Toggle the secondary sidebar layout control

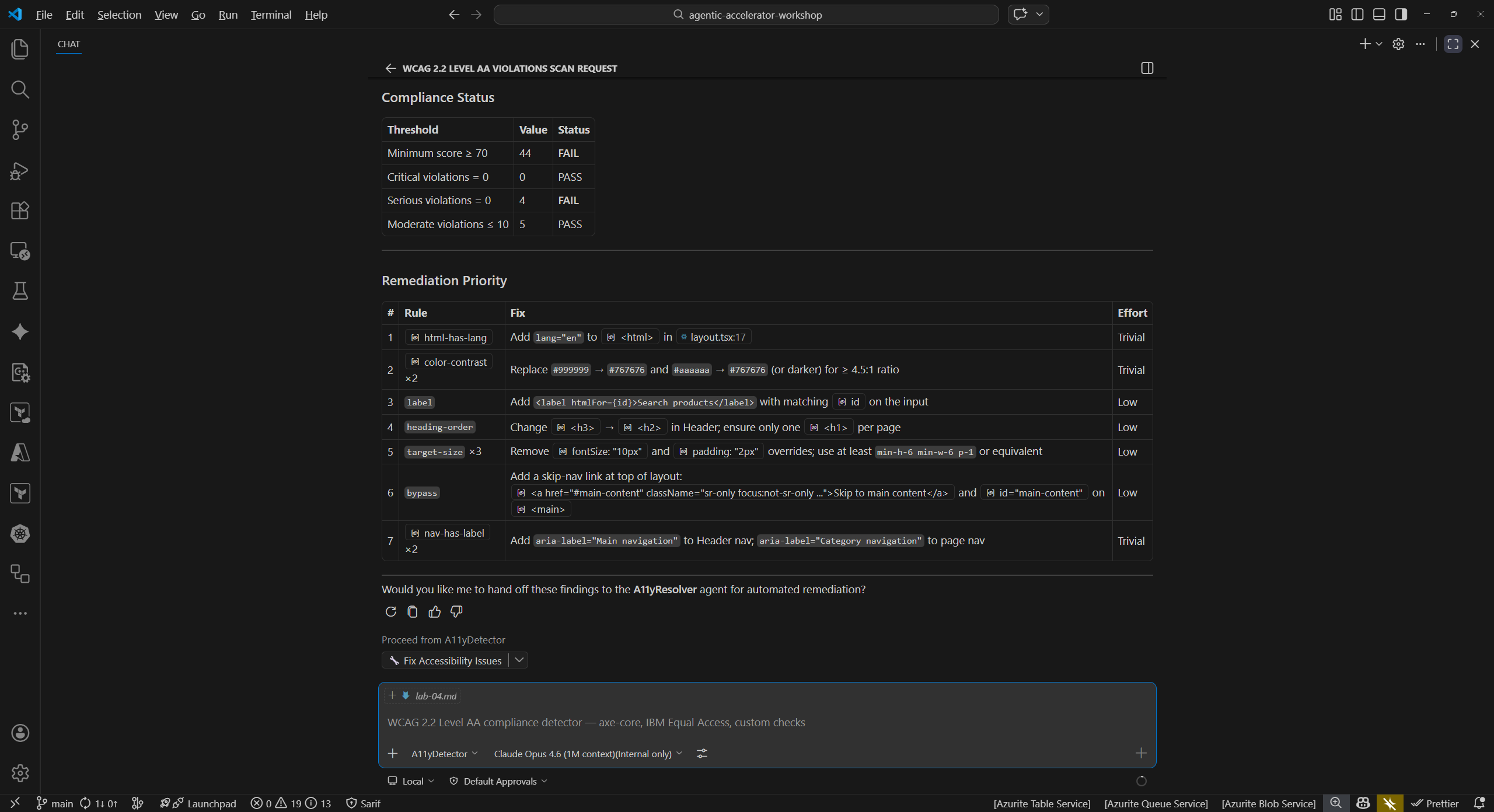tap(1401, 14)
